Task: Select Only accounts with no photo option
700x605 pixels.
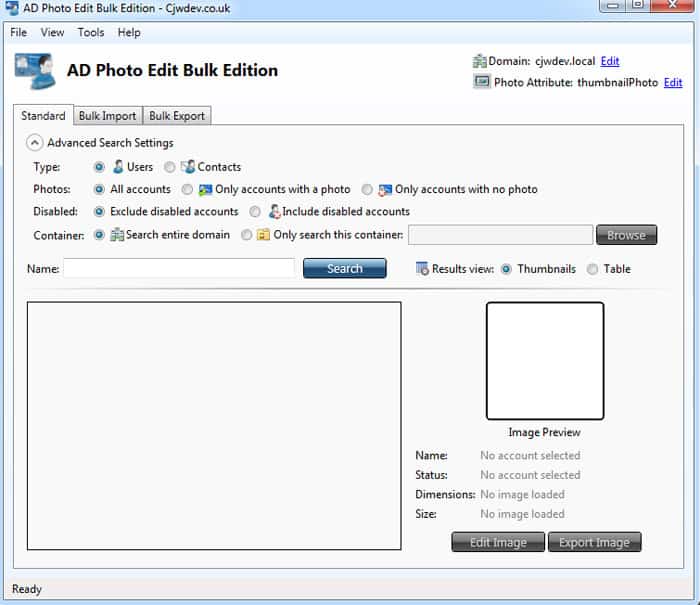Action: (x=367, y=189)
